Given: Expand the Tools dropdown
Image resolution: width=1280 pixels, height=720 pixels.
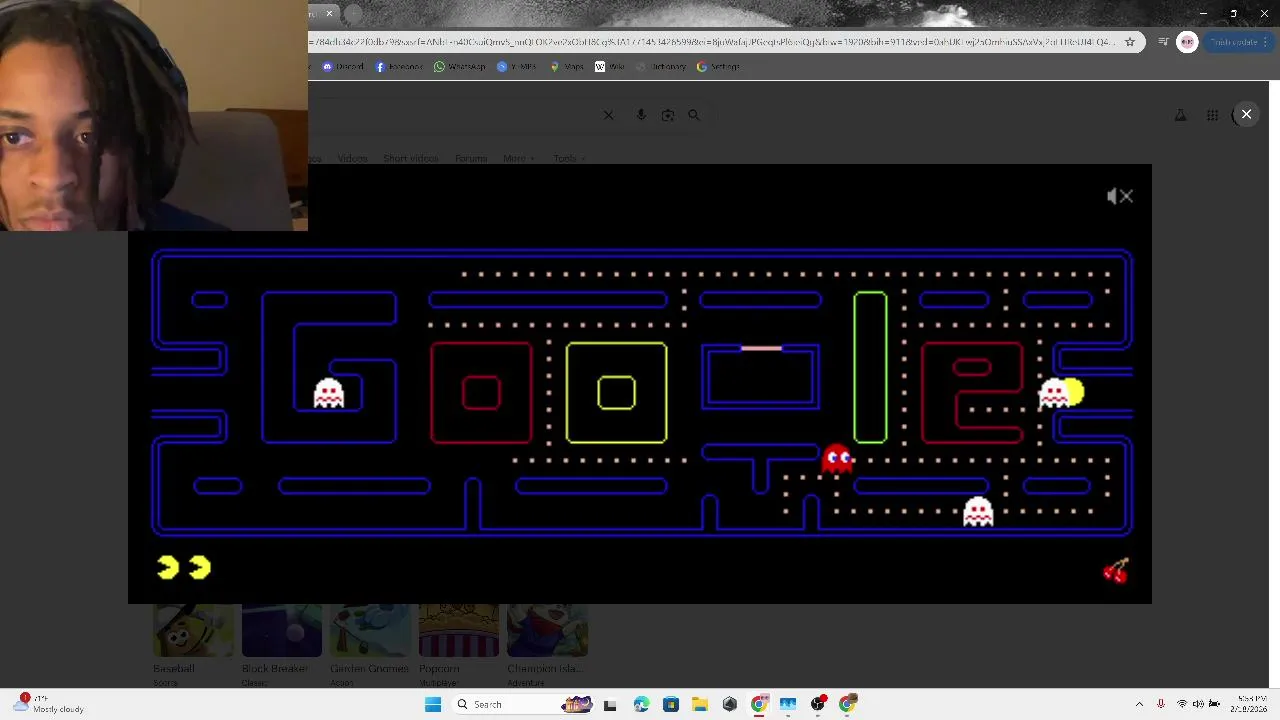Looking at the screenshot, I should pos(568,159).
